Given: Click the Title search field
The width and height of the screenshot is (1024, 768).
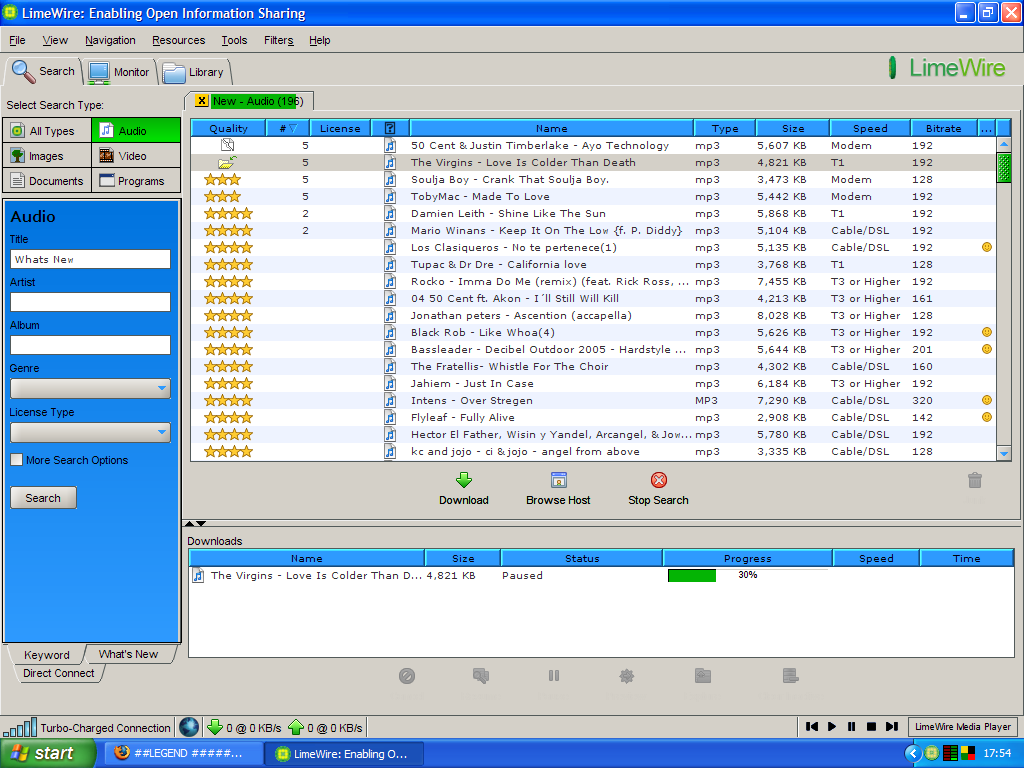Looking at the screenshot, I should 89,258.
